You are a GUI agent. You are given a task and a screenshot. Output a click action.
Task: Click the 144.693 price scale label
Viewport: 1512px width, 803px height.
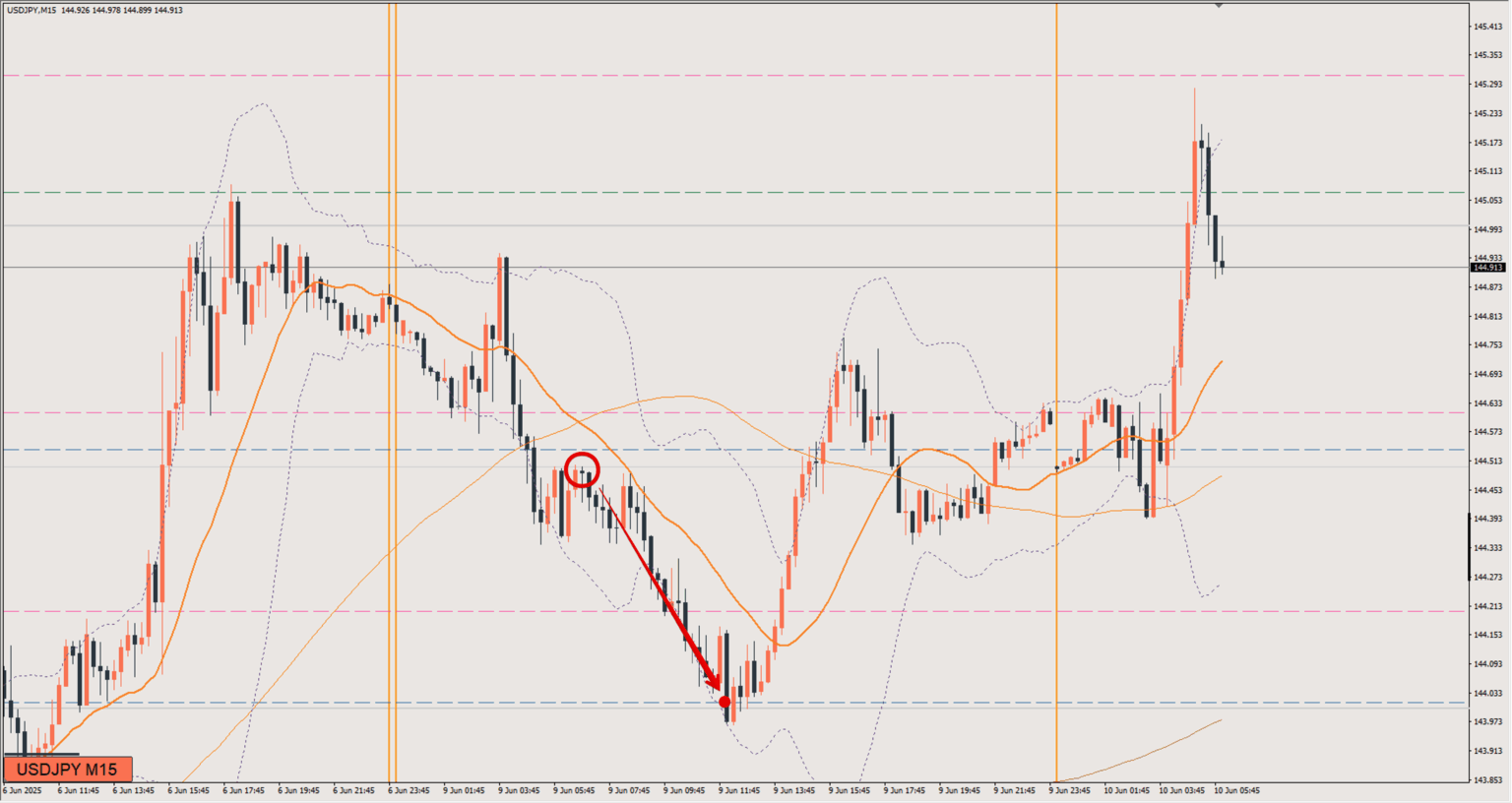1487,375
